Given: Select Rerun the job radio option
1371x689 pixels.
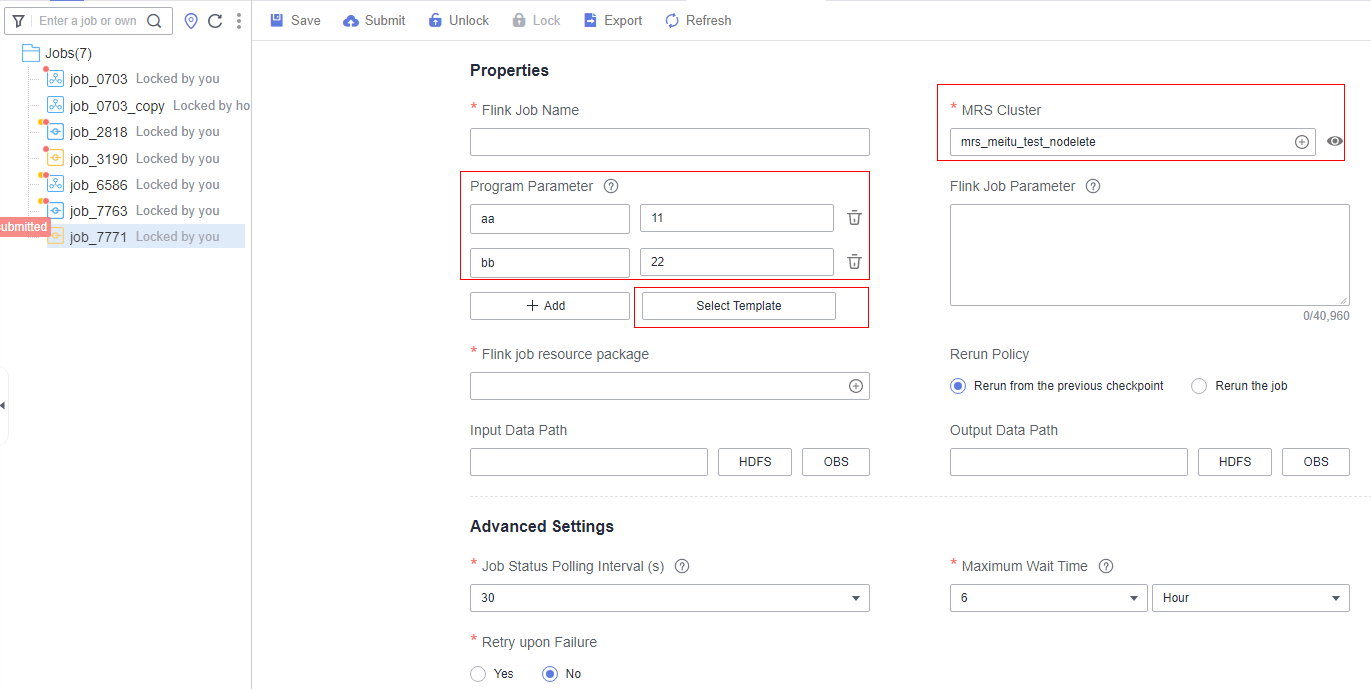Looking at the screenshot, I should pos(1199,386).
